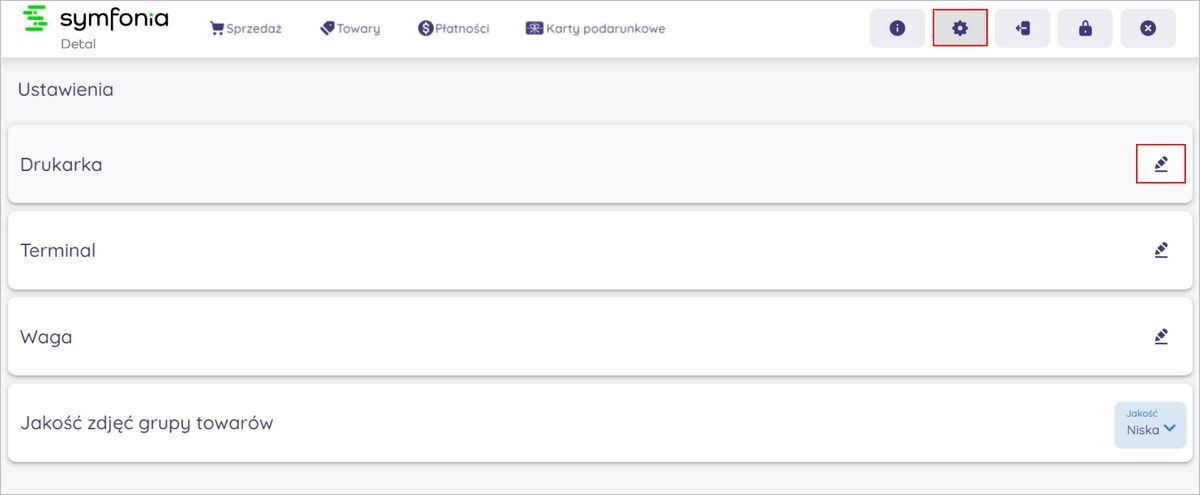Click the chevron next to Niska
Image resolution: width=1200 pixels, height=495 pixels.
tap(1169, 429)
